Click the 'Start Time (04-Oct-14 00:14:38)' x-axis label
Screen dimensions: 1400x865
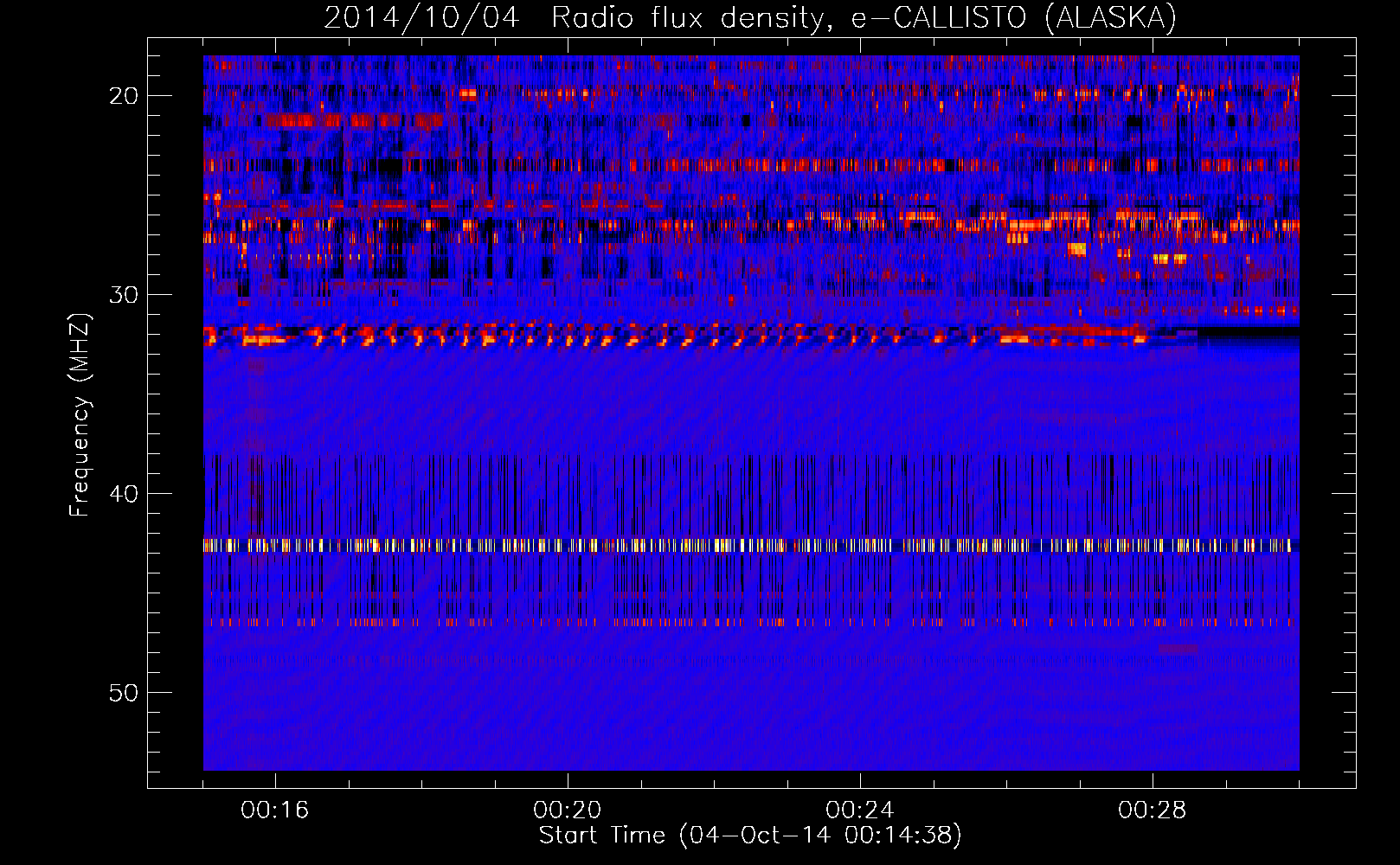[x=750, y=836]
